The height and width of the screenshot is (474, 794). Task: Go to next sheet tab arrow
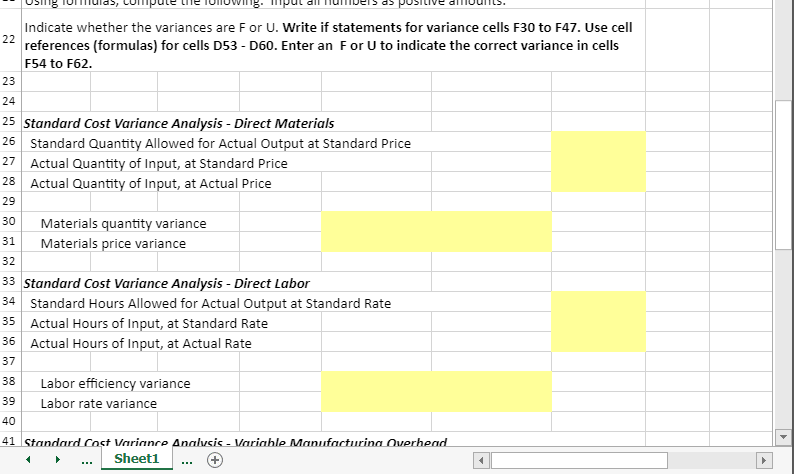pyautogui.click(x=57, y=459)
